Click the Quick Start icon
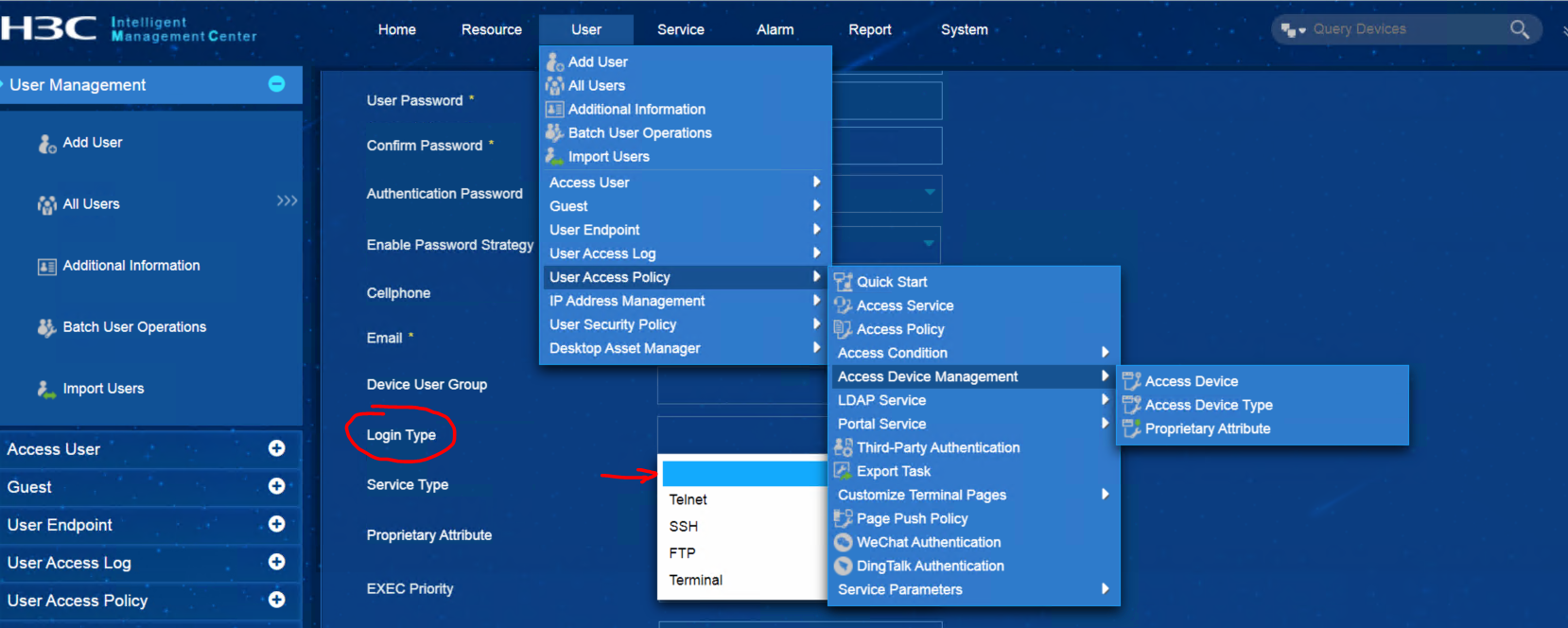Screen dimensions: 1568x628 pyautogui.click(x=844, y=282)
